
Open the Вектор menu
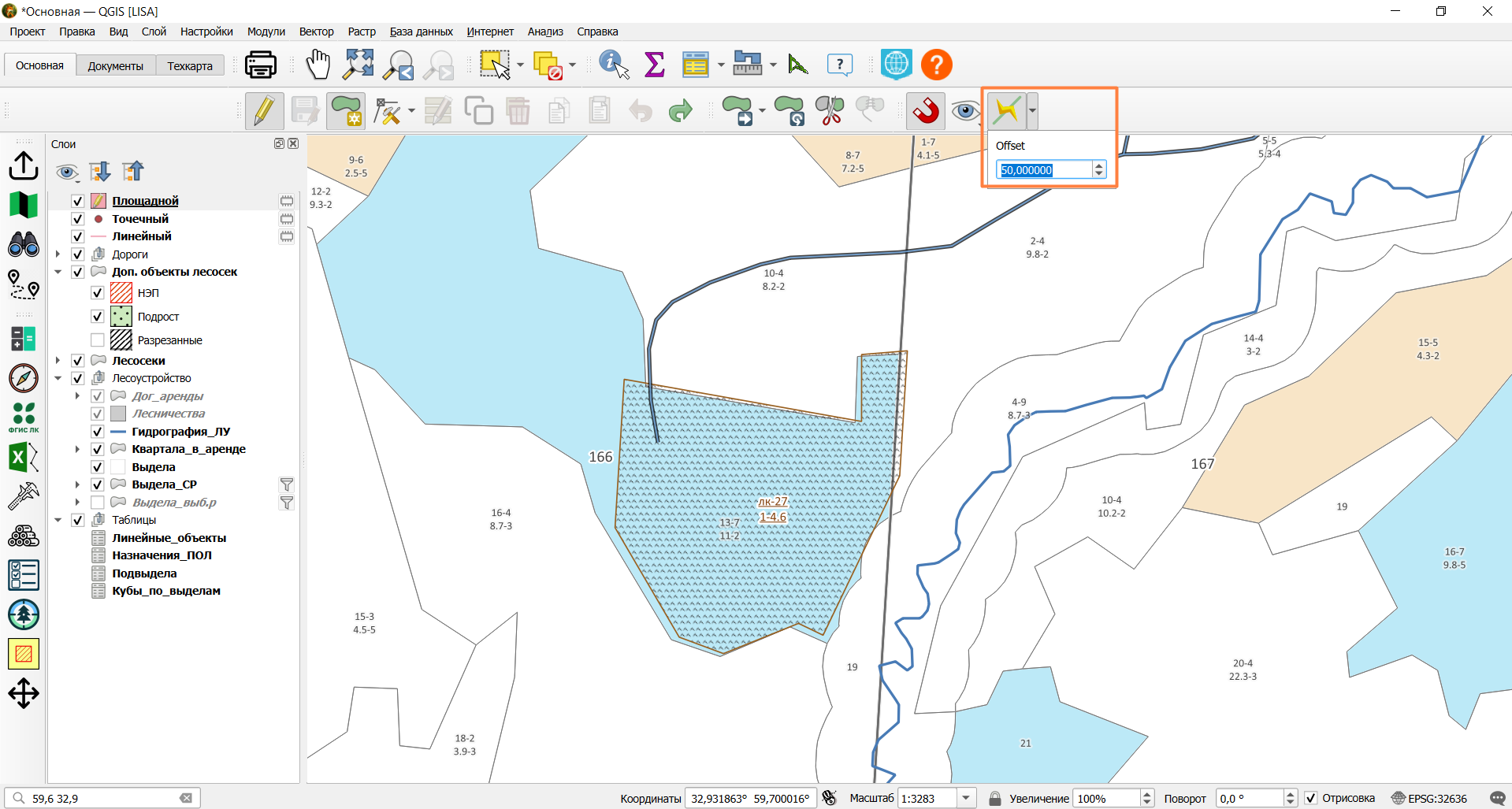tap(316, 32)
